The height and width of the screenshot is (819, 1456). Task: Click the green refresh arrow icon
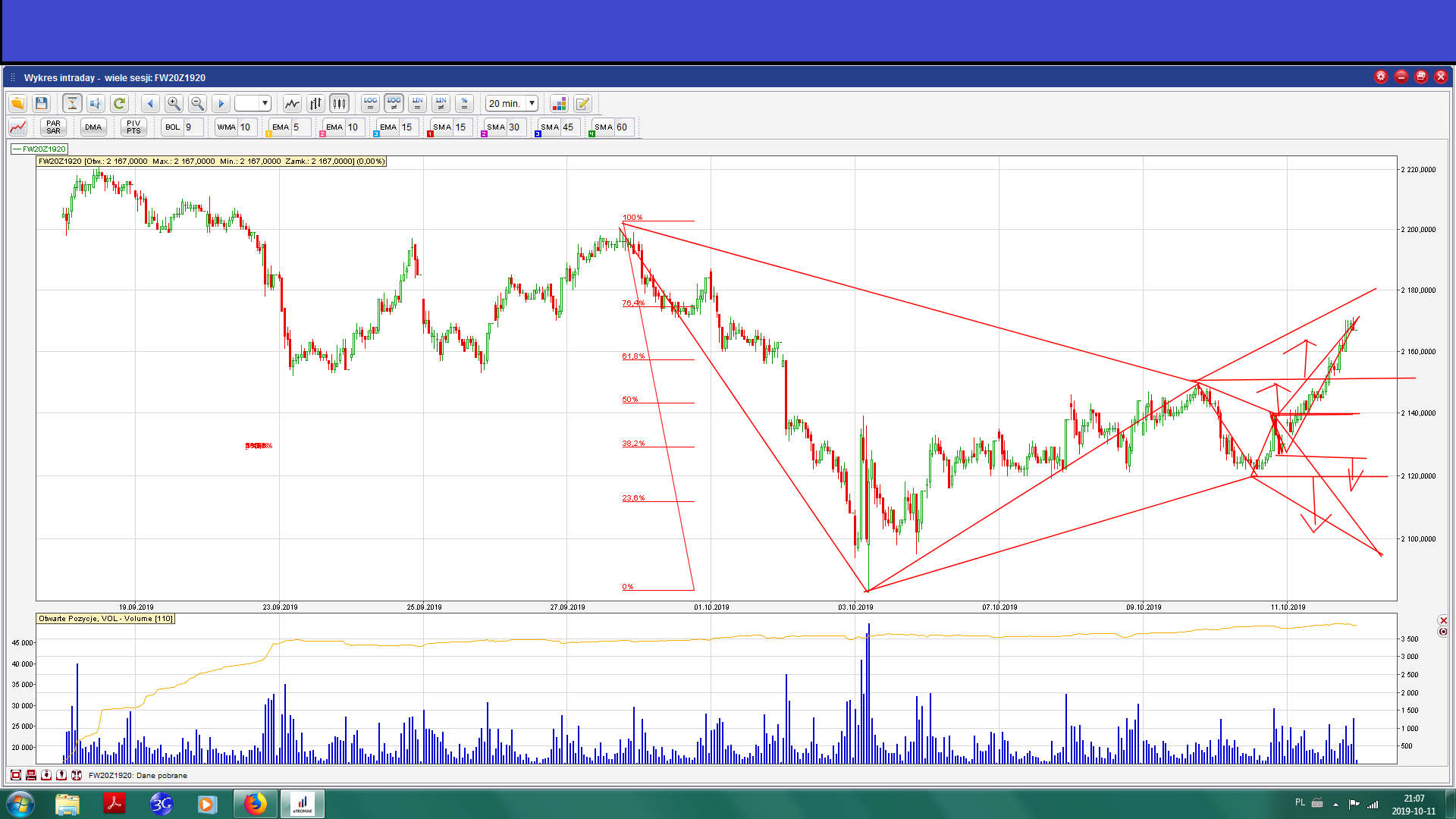click(119, 103)
